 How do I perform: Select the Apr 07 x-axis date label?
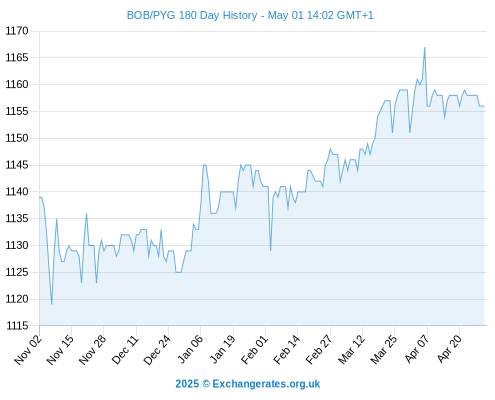click(x=417, y=349)
